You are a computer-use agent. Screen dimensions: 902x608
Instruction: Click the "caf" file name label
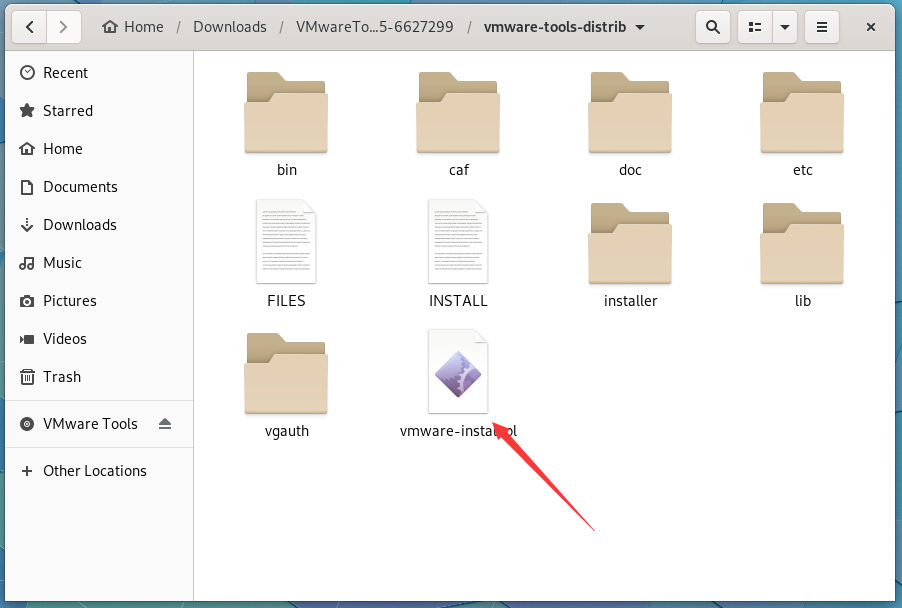tap(458, 170)
